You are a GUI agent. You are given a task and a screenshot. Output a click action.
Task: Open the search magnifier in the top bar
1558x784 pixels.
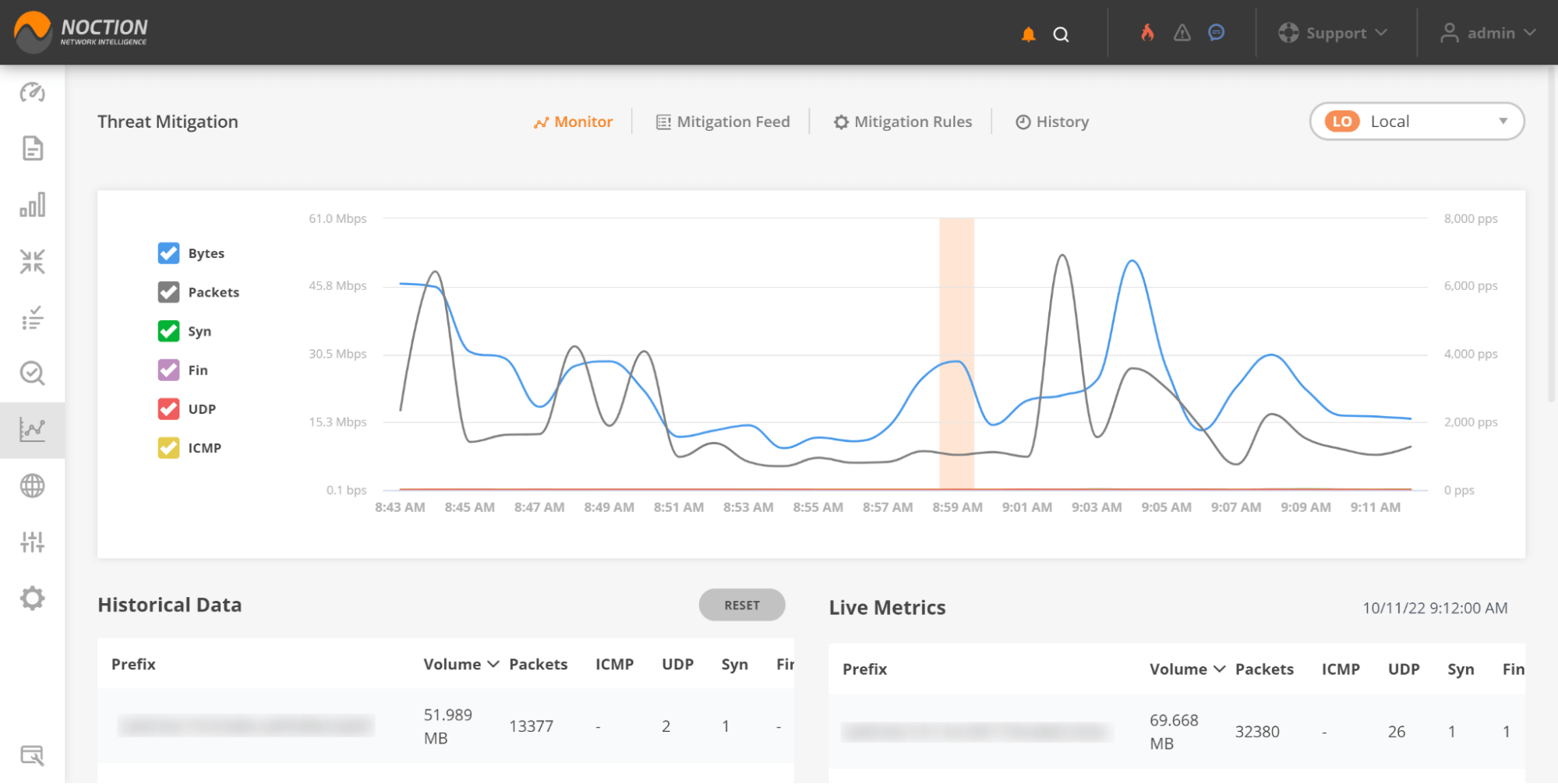[x=1061, y=34]
